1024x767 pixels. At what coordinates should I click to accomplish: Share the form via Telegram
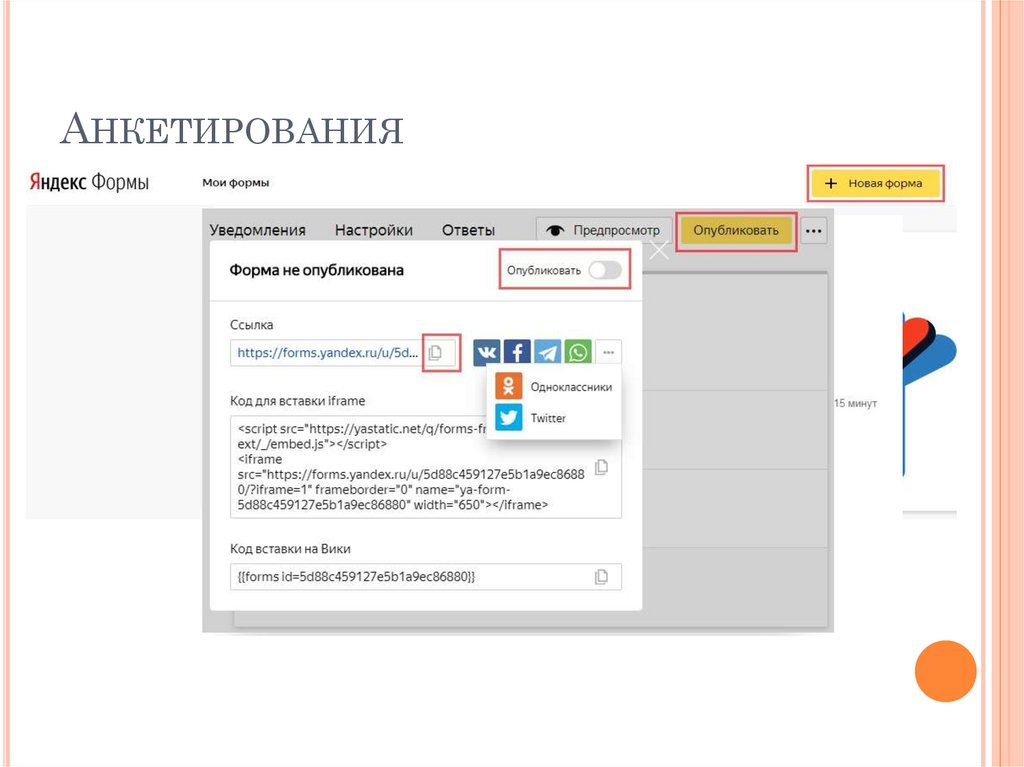[x=548, y=352]
